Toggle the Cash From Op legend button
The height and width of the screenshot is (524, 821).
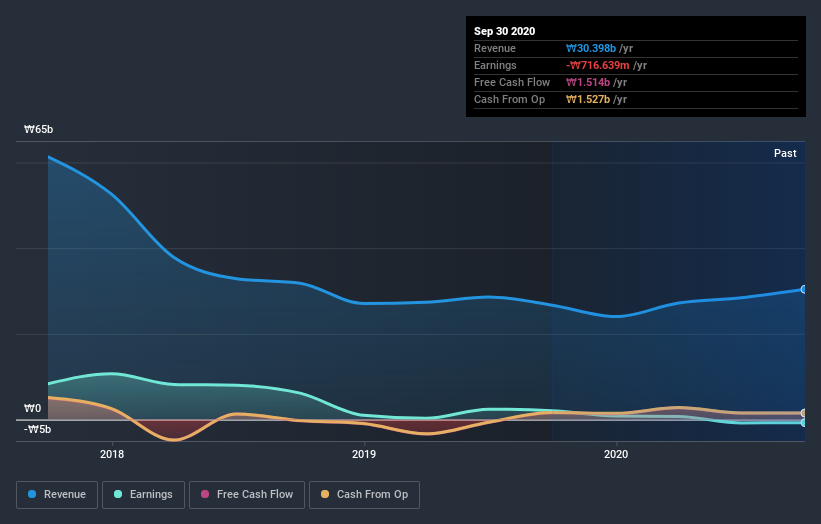364,495
